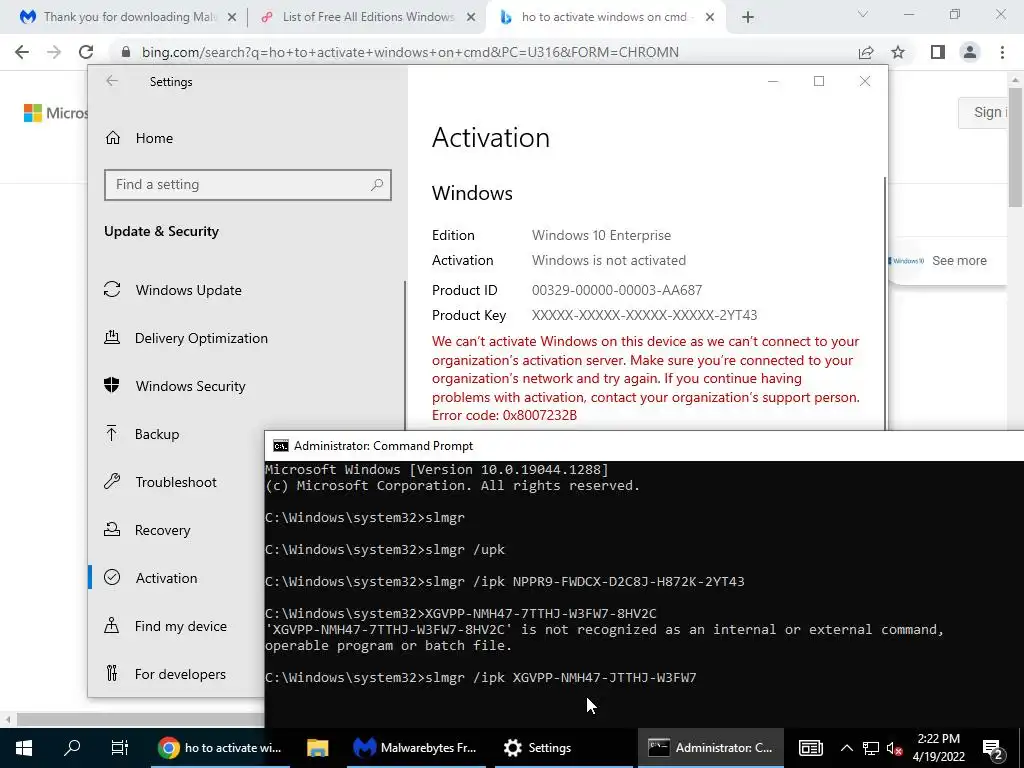
Task: Open Chrome side panel
Action: pyautogui.click(x=938, y=52)
